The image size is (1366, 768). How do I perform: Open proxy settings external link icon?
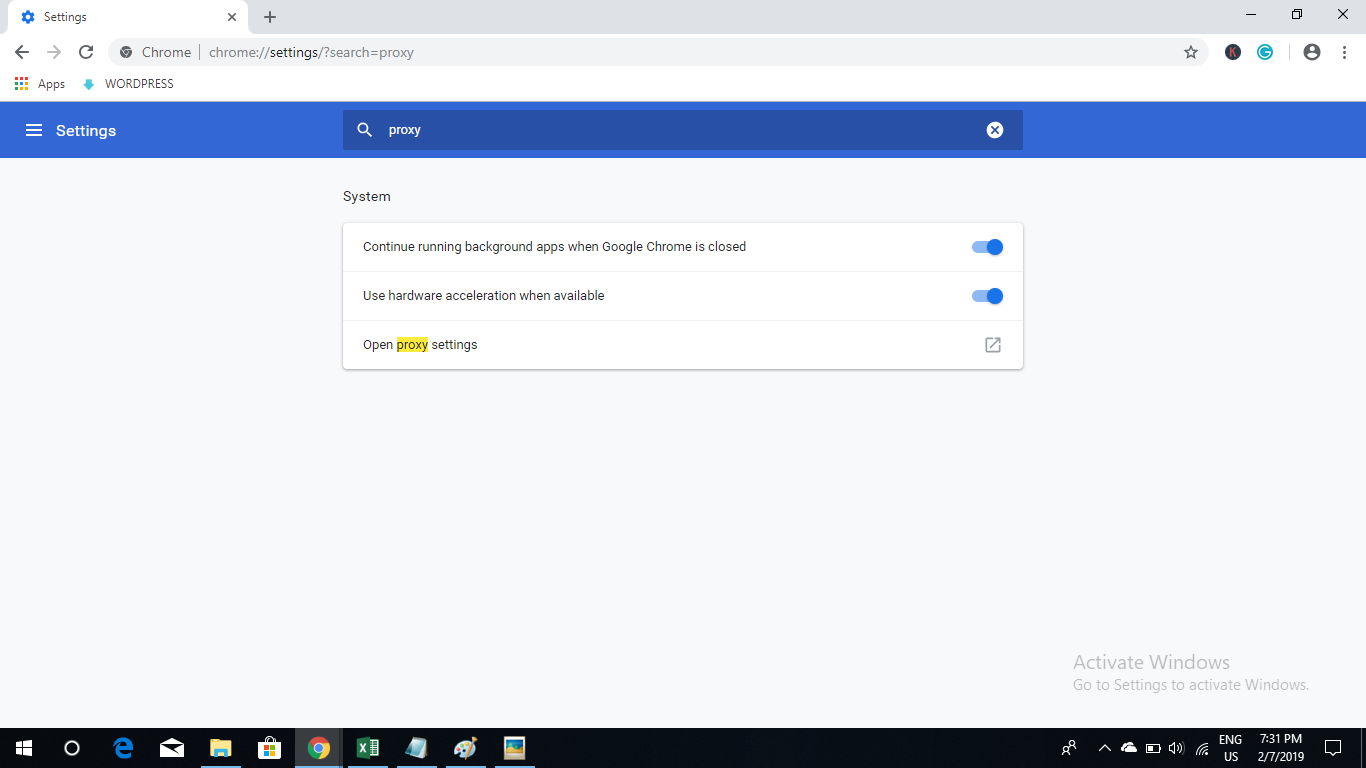pyautogui.click(x=993, y=345)
